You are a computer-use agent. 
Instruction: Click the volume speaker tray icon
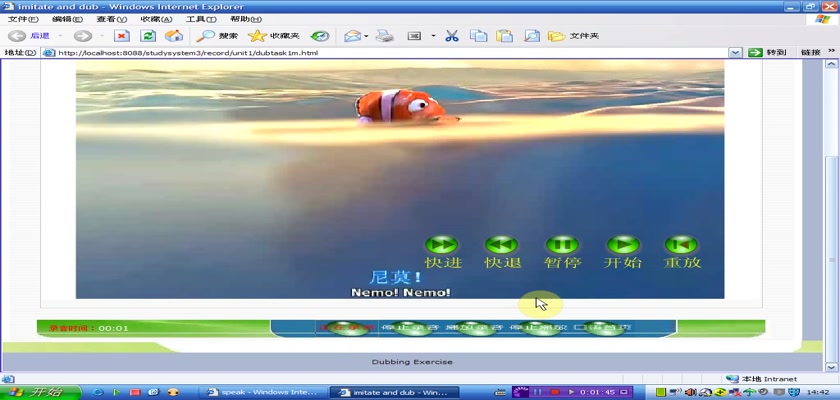pyautogui.click(x=690, y=393)
